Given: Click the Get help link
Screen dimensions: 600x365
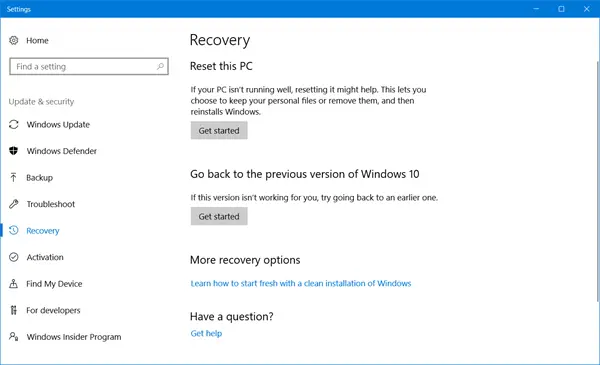Looking at the screenshot, I should (x=206, y=333).
